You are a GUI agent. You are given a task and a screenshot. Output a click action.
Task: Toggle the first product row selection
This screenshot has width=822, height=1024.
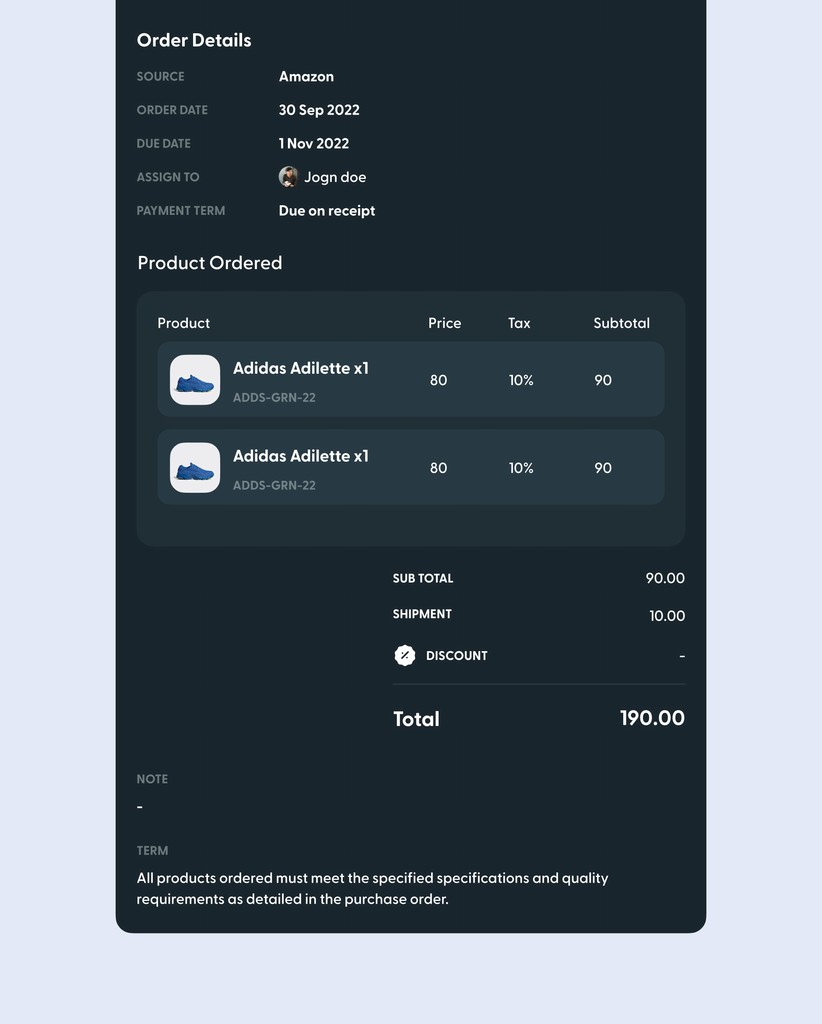pyautogui.click(x=410, y=380)
